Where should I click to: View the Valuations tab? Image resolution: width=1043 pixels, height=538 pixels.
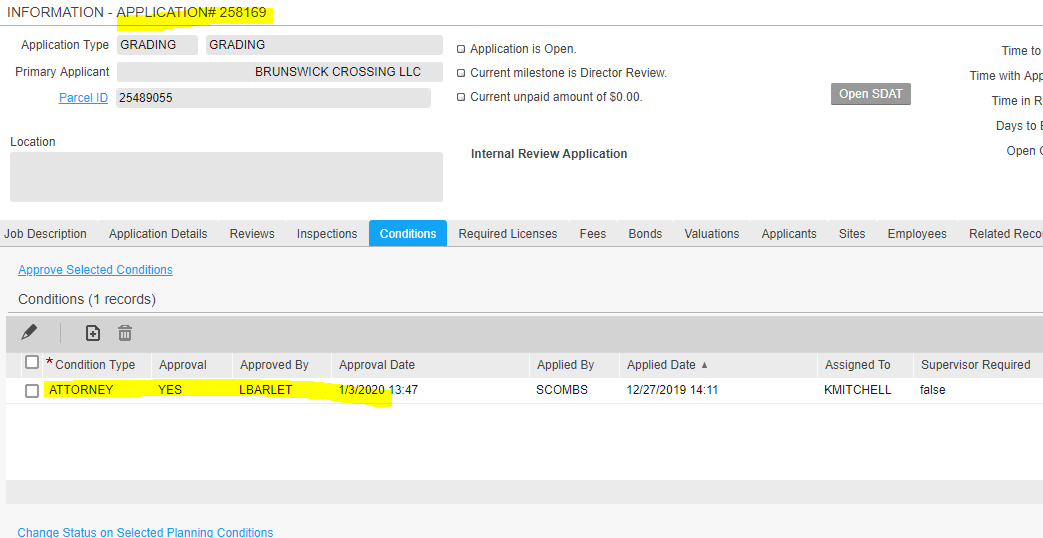(x=712, y=234)
